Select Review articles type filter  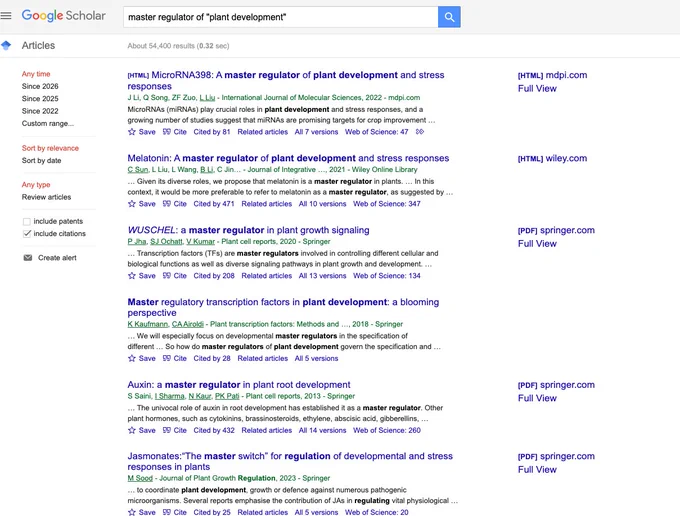click(46, 197)
